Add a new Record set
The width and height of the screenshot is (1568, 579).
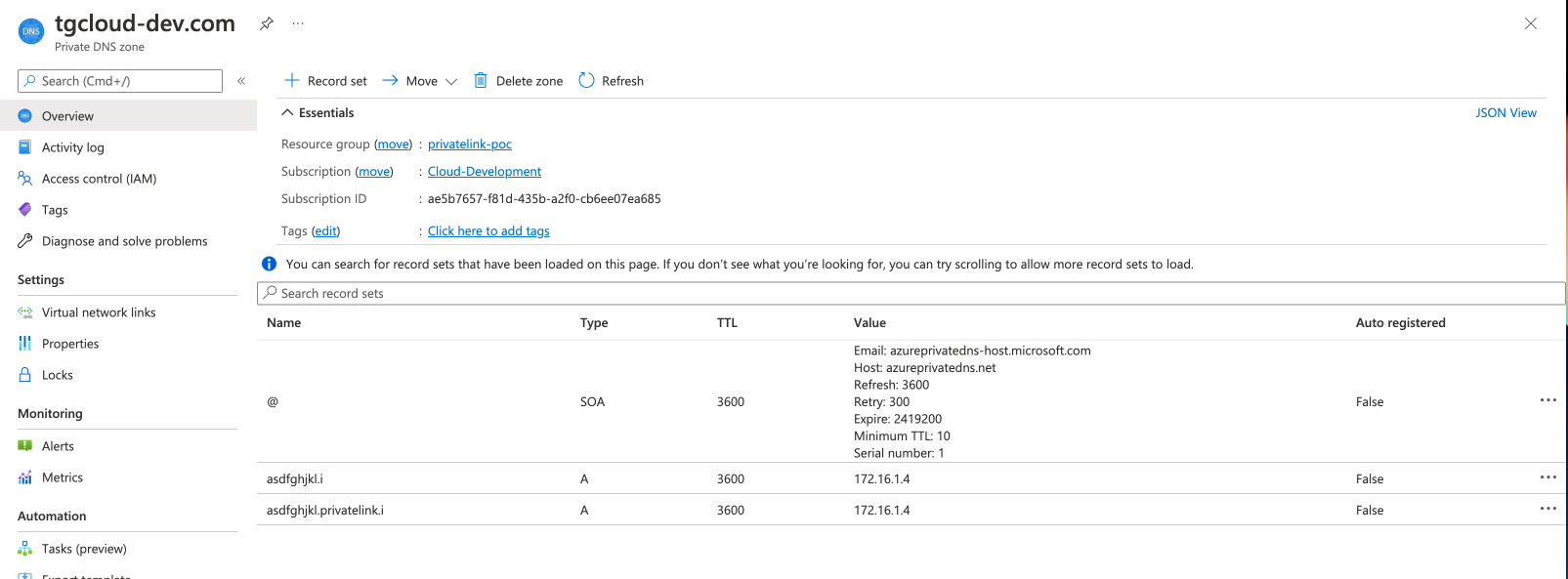(325, 81)
